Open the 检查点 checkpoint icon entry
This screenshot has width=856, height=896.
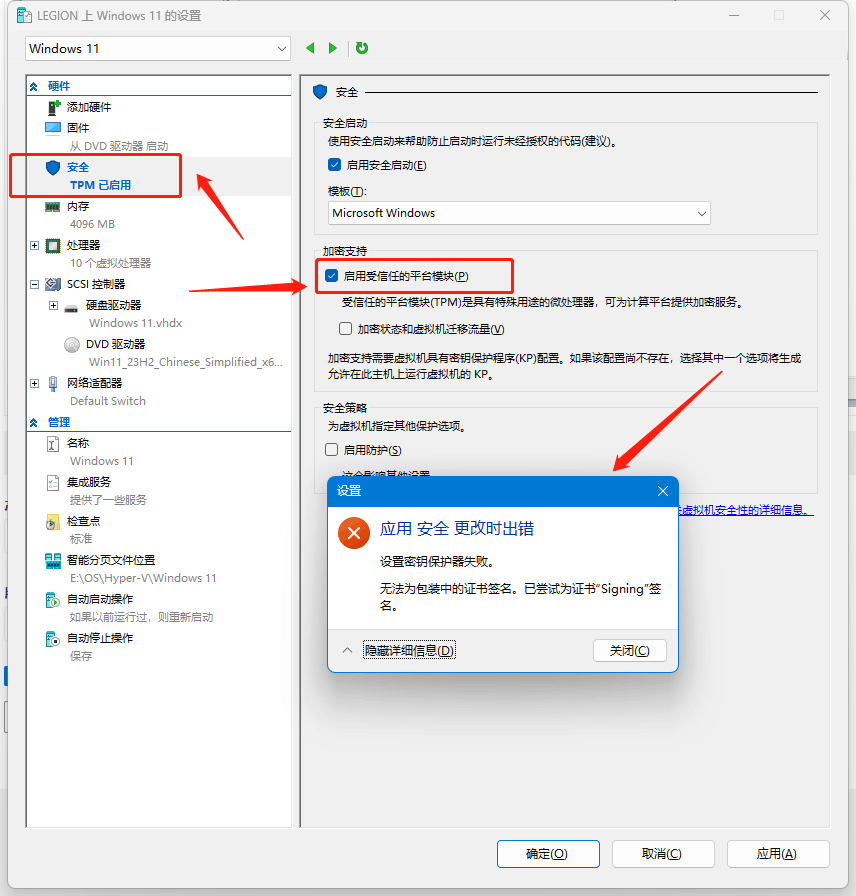pos(53,522)
